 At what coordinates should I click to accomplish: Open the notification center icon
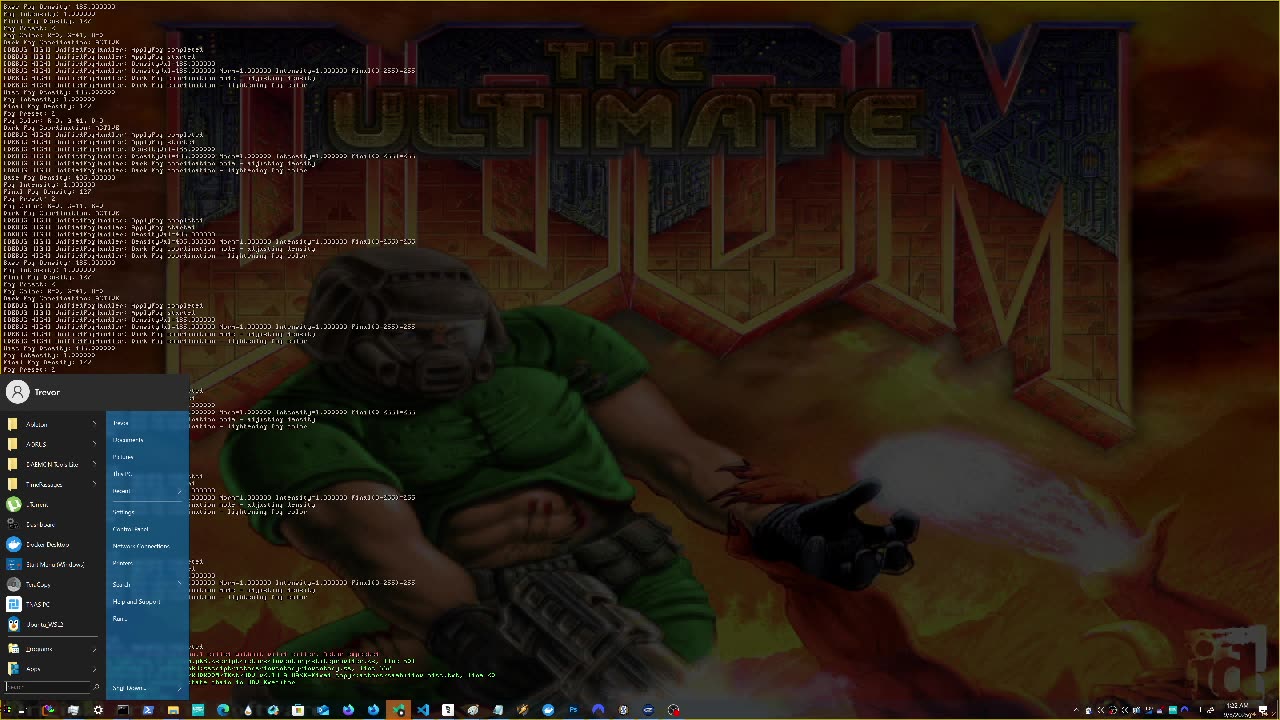pos(1263,710)
